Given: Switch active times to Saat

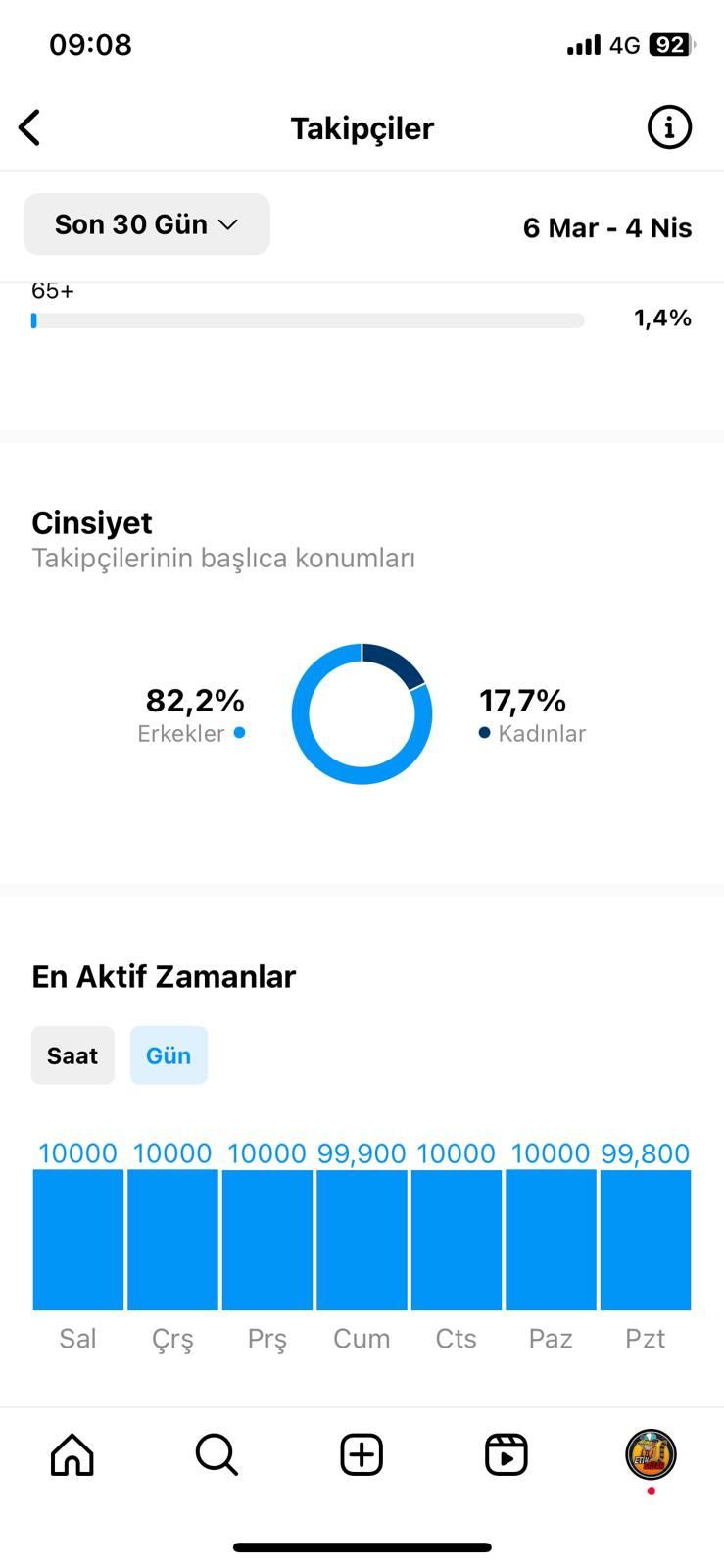Looking at the screenshot, I should [72, 1055].
